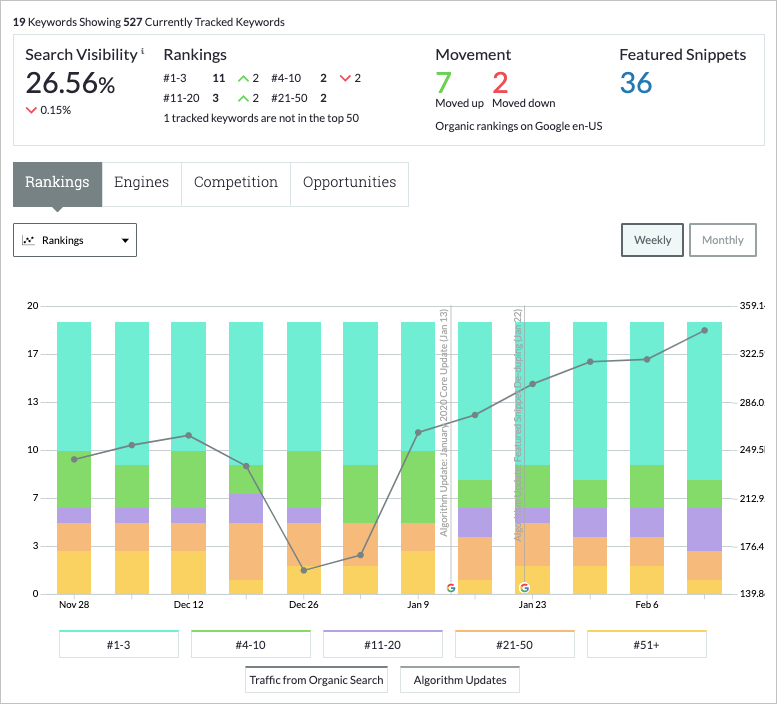Toggle the #1-3 legend series

click(x=119, y=646)
